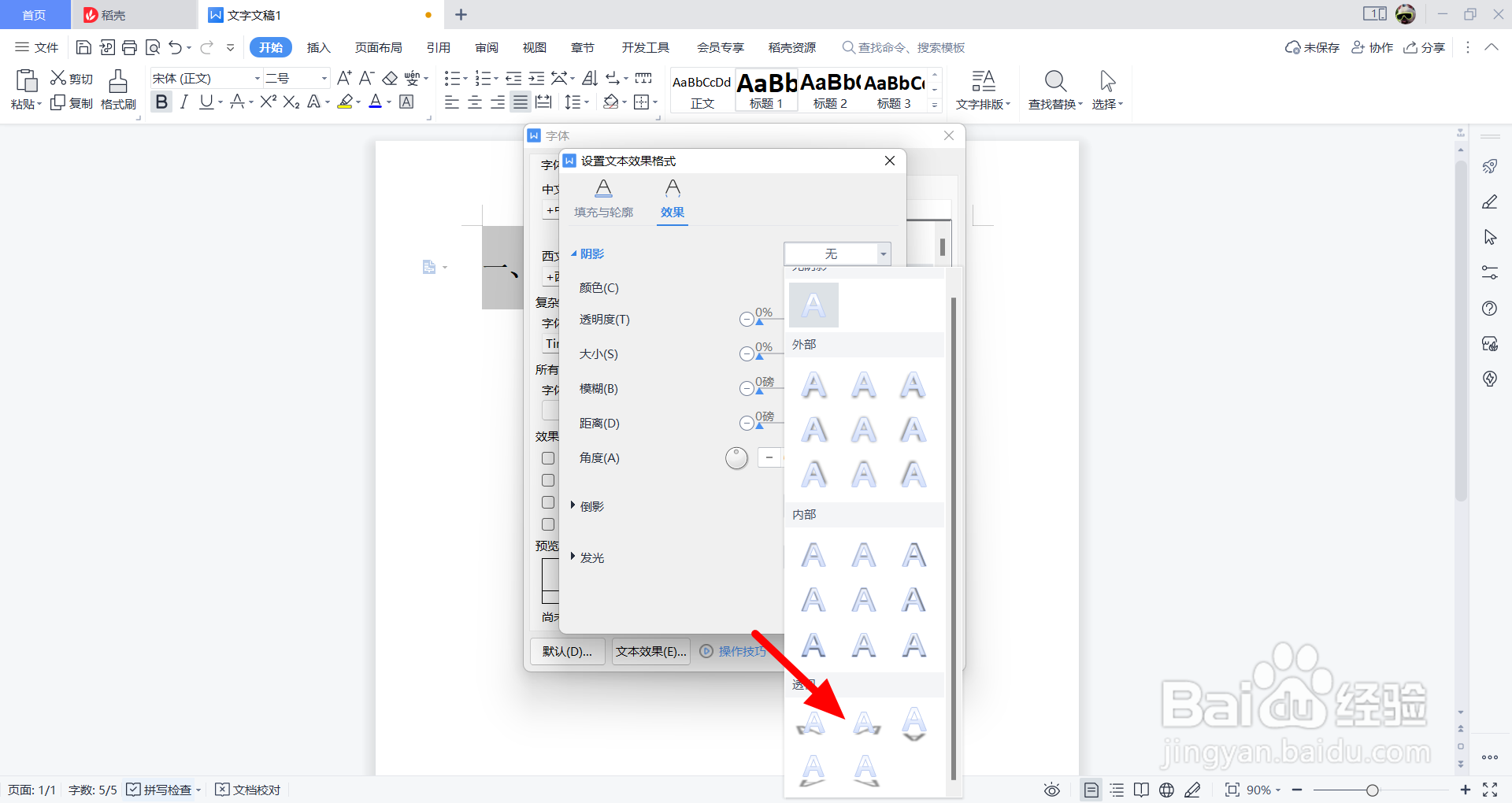This screenshot has width=1512, height=803.
Task: Open the zoom percentage 90% dropdown
Action: (1263, 790)
